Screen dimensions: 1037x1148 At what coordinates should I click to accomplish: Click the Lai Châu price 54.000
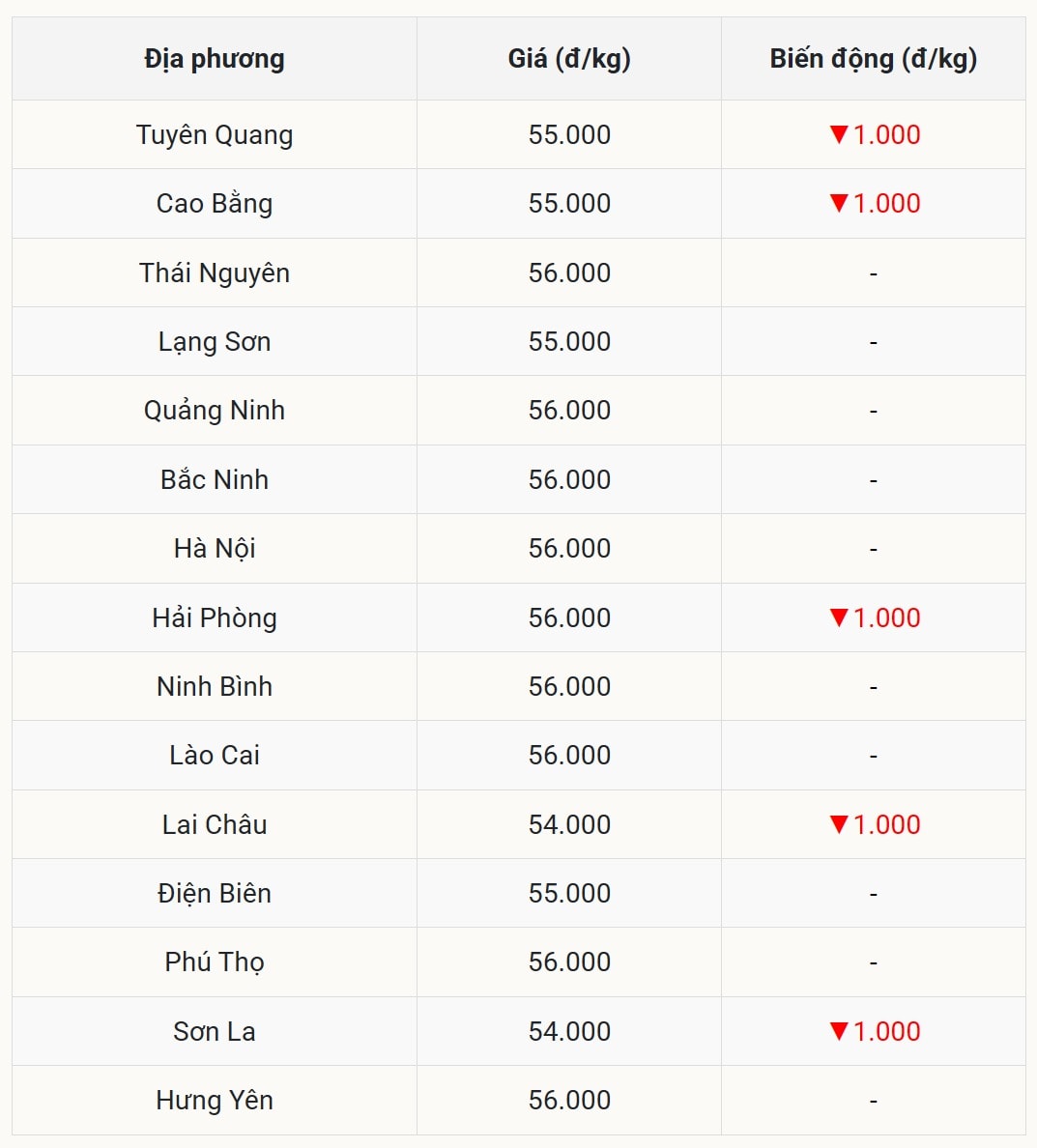569,824
